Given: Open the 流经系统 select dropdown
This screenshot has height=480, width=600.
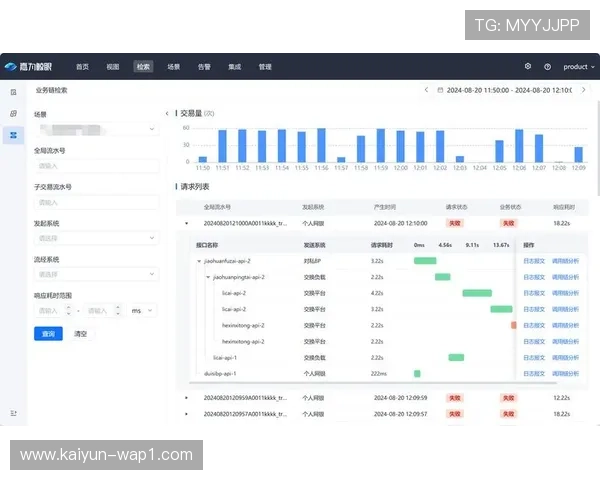Looking at the screenshot, I should [x=96, y=274].
